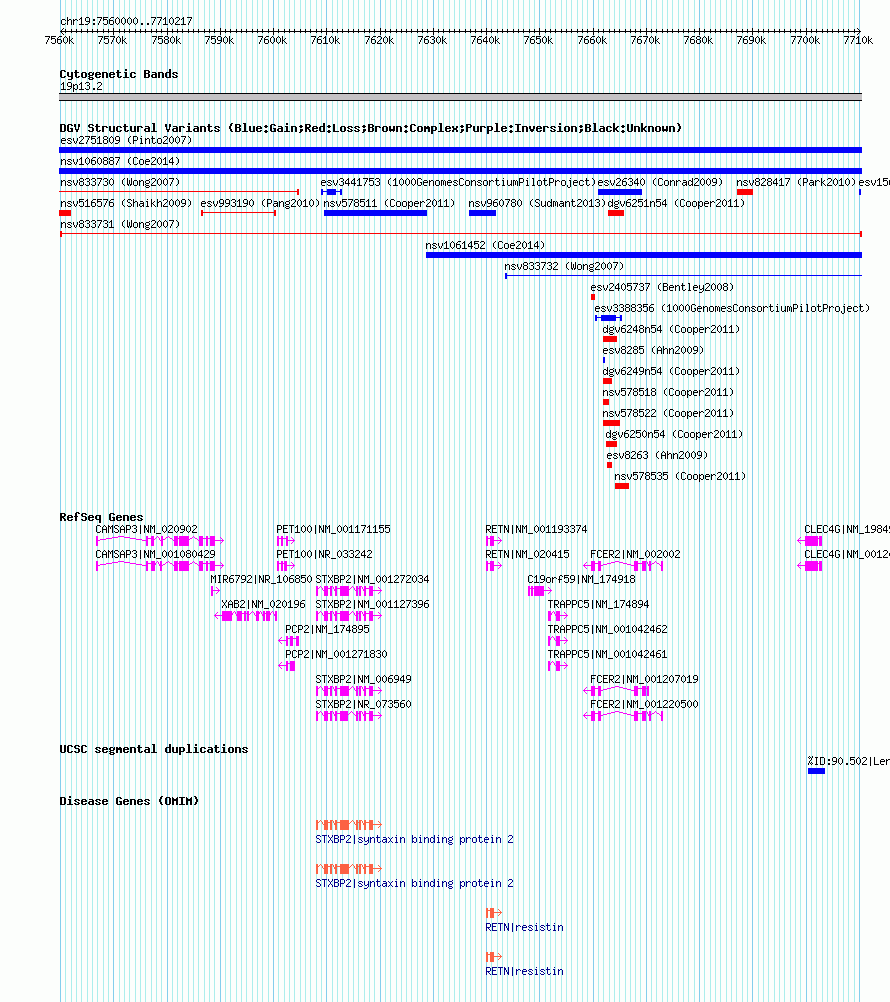Click the 19p13.2 band label

click(81, 86)
